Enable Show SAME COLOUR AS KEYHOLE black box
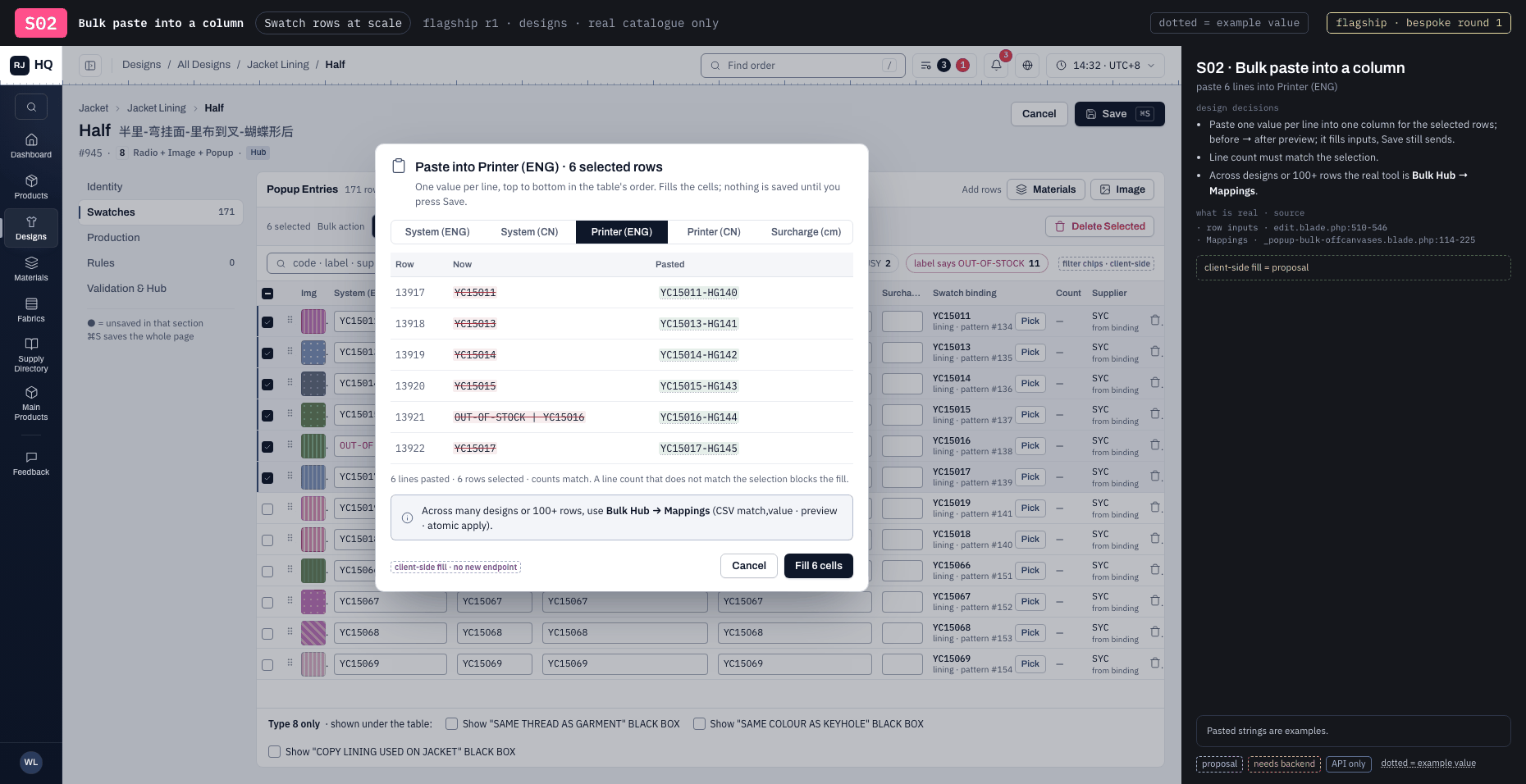 tap(699, 724)
